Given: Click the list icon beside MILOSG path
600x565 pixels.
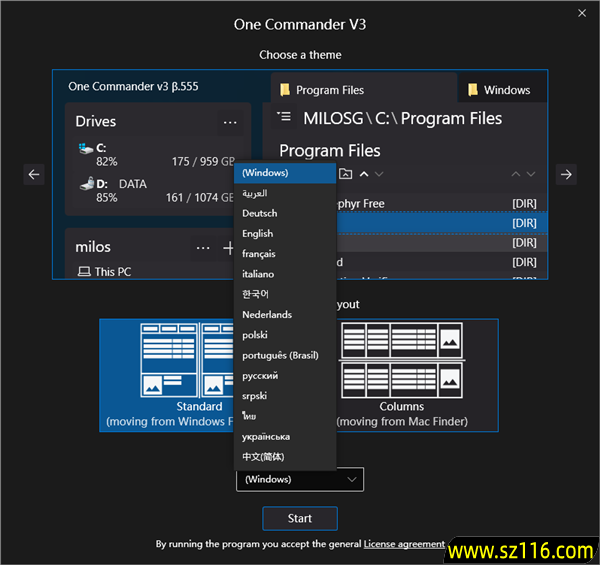Looking at the screenshot, I should coord(284,118).
